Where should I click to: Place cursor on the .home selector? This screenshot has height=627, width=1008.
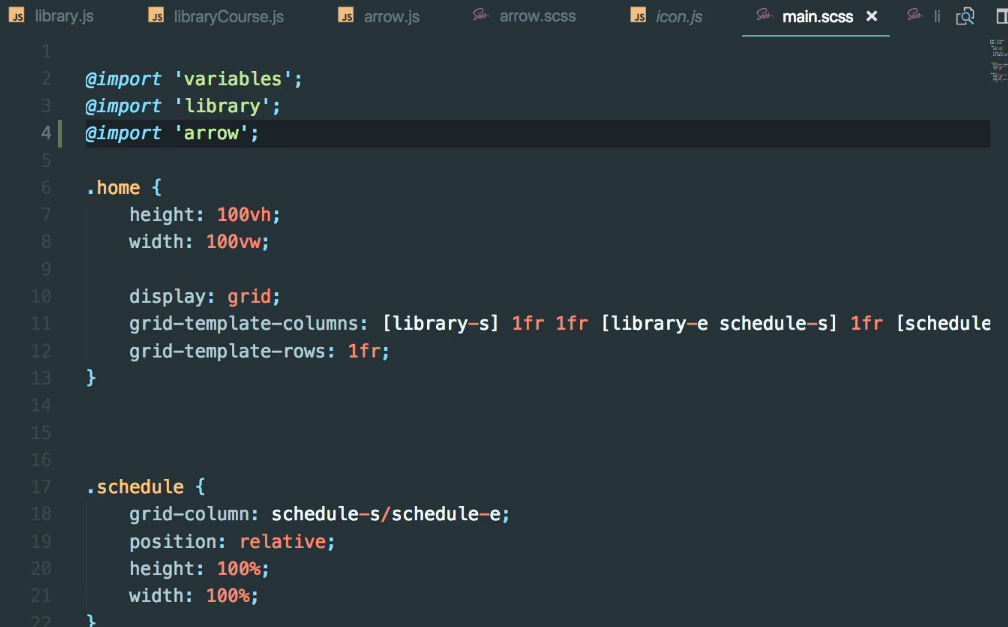click(x=113, y=187)
